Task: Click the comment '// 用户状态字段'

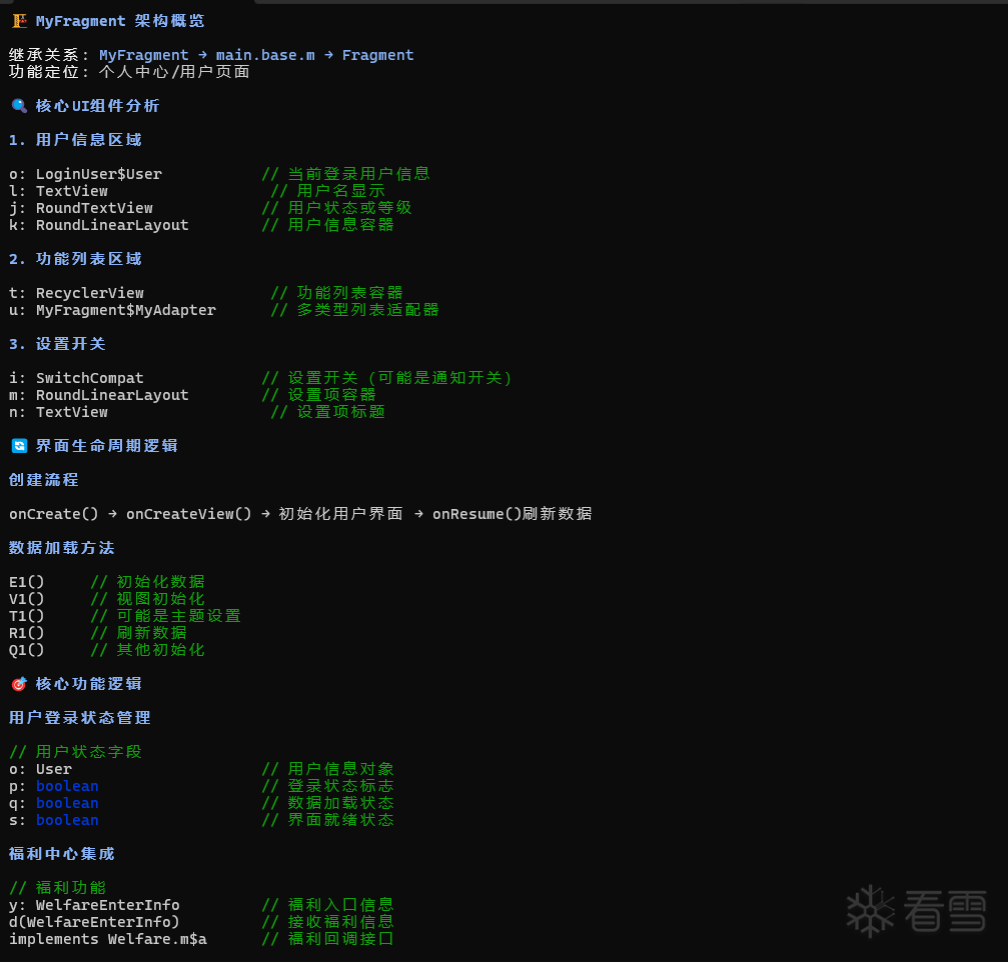Action: [x=75, y=752]
